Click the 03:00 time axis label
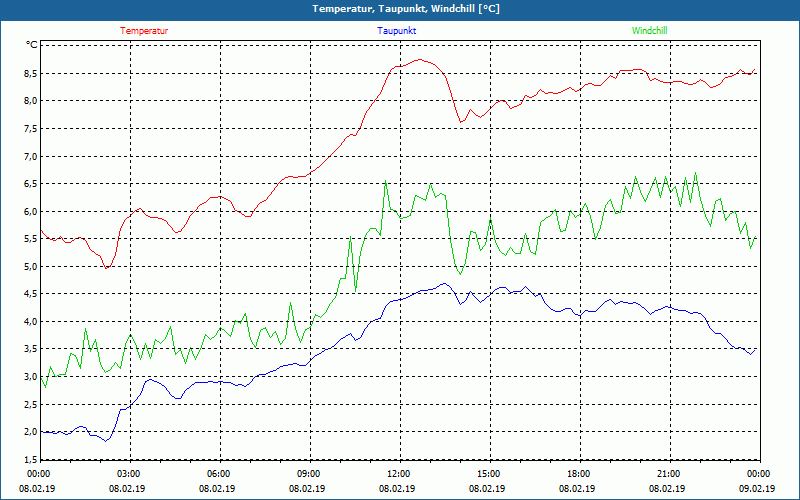This screenshot has width=800, height=500. (130, 474)
